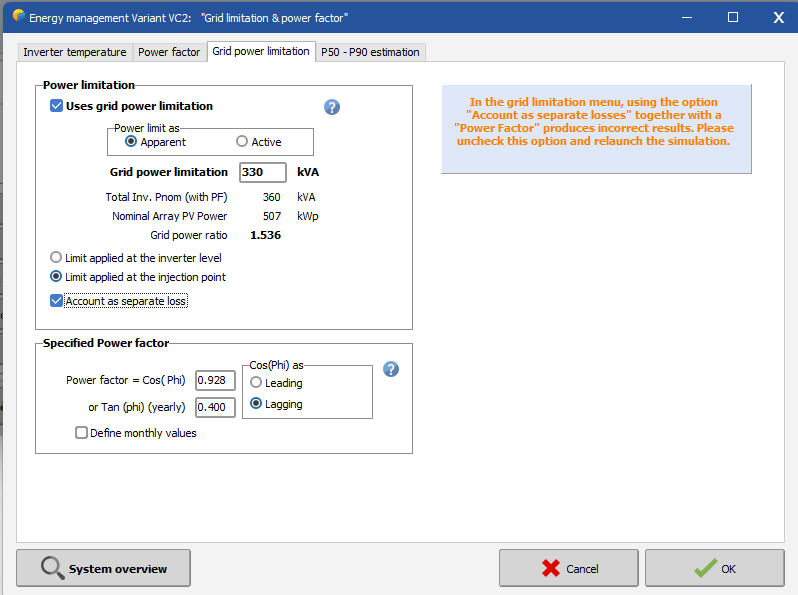Select Active power limit option
Screen dimensions: 798x595
point(242,142)
